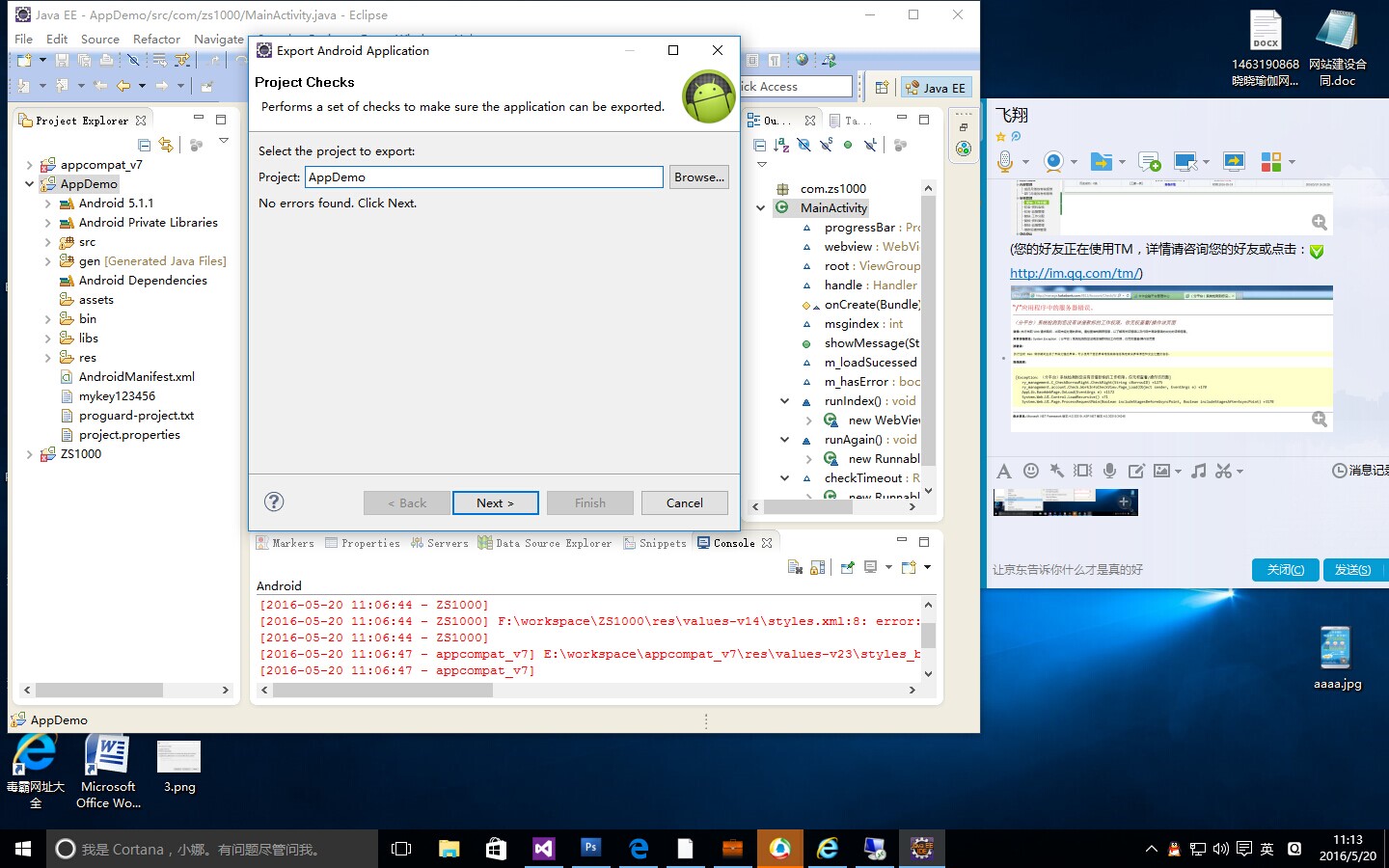Collapse all in Outline view toolbar
This screenshot has height=868, width=1389.
pyautogui.click(x=759, y=145)
